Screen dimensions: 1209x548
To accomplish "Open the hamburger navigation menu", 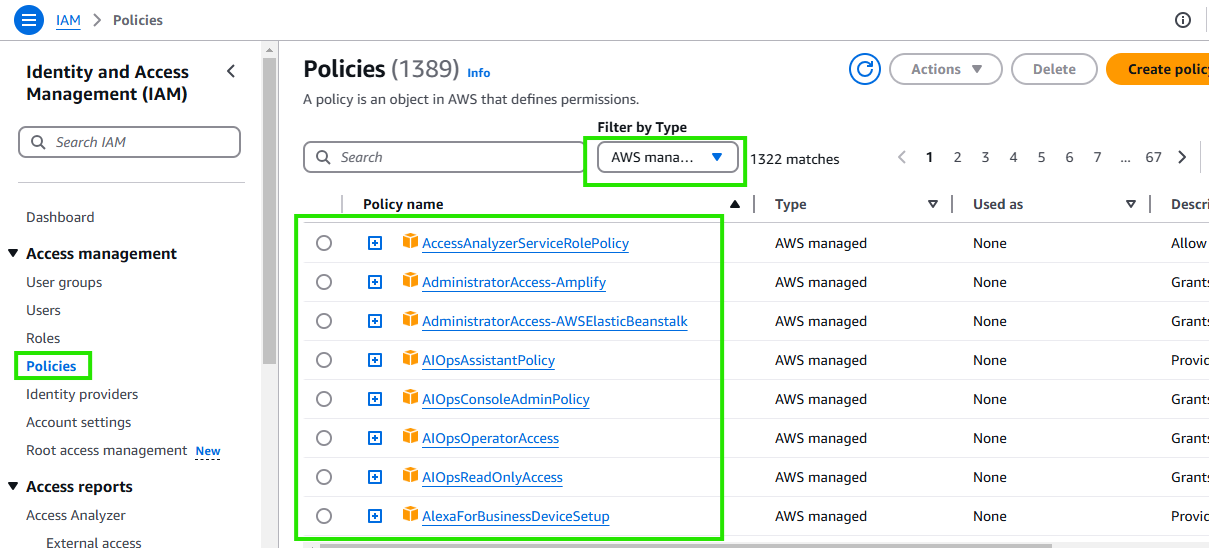I will click(29, 19).
